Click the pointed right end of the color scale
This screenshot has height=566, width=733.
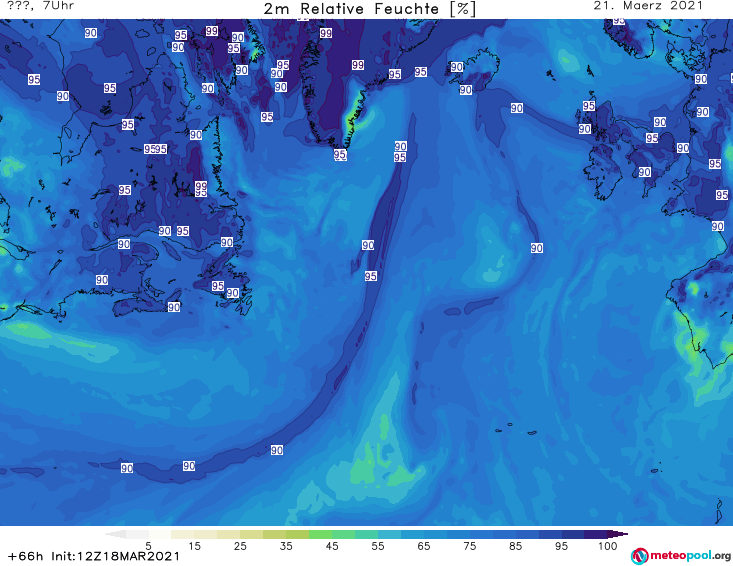point(618,534)
